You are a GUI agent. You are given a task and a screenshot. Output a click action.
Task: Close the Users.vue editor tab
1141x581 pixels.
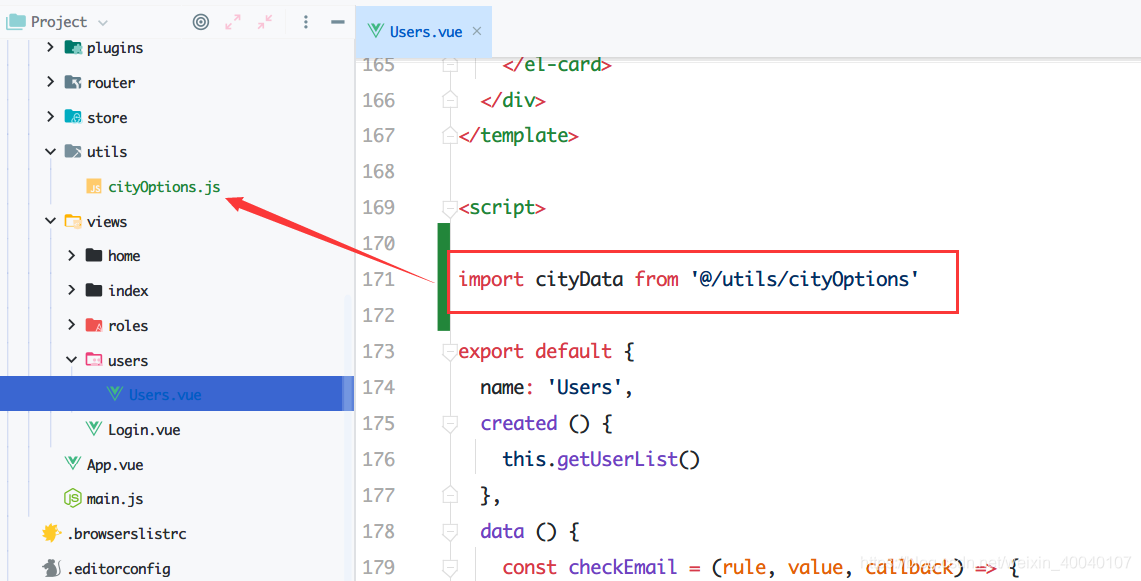[x=477, y=31]
